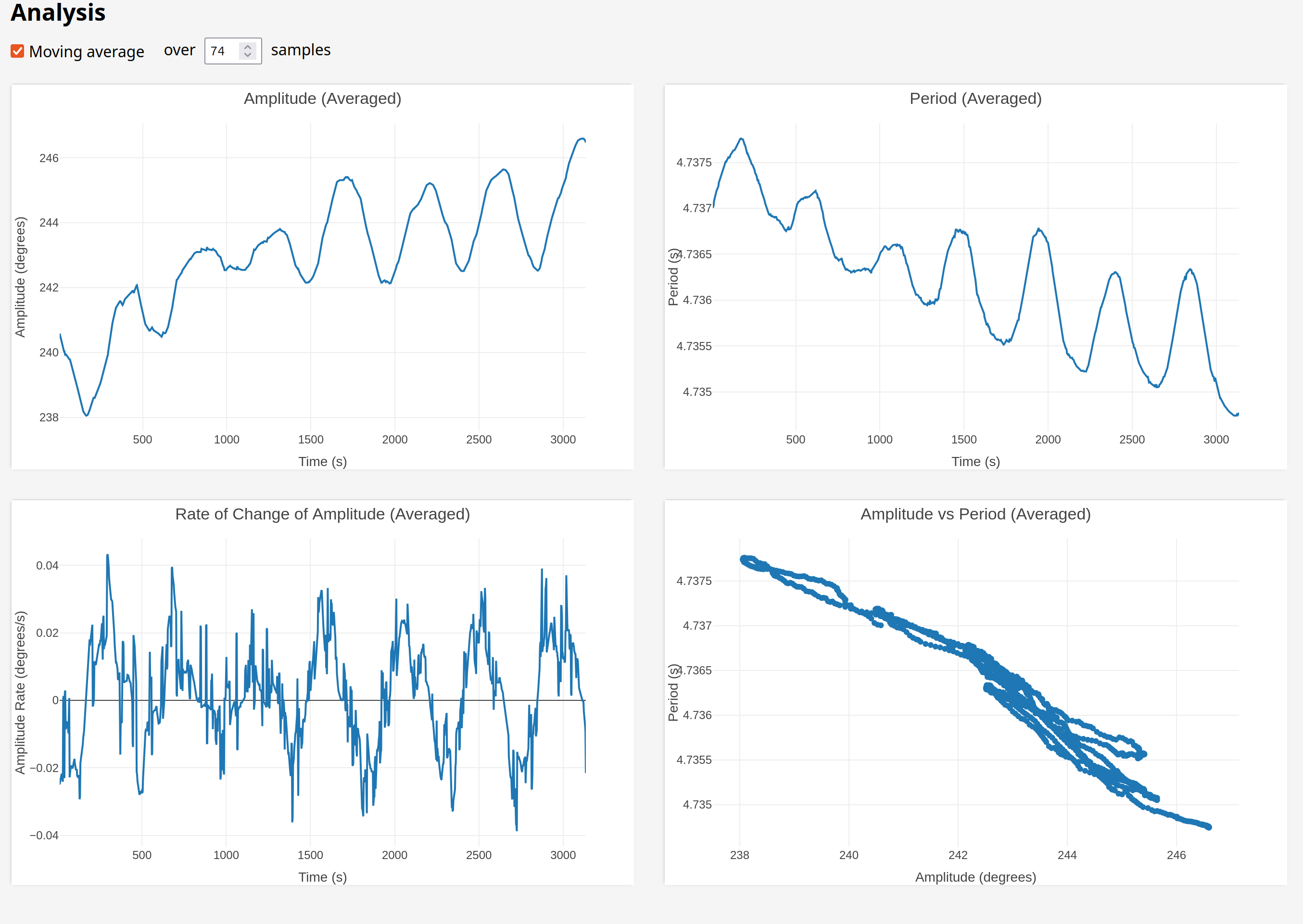This screenshot has height=924, width=1303.
Task: Click the Analysis heading
Action: 58,13
